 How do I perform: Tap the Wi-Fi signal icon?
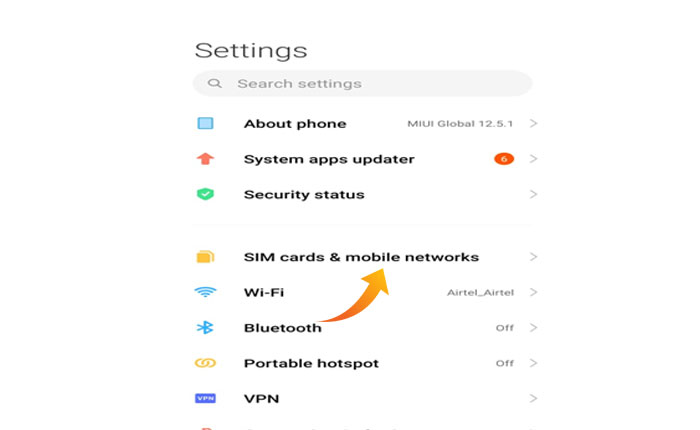205,292
